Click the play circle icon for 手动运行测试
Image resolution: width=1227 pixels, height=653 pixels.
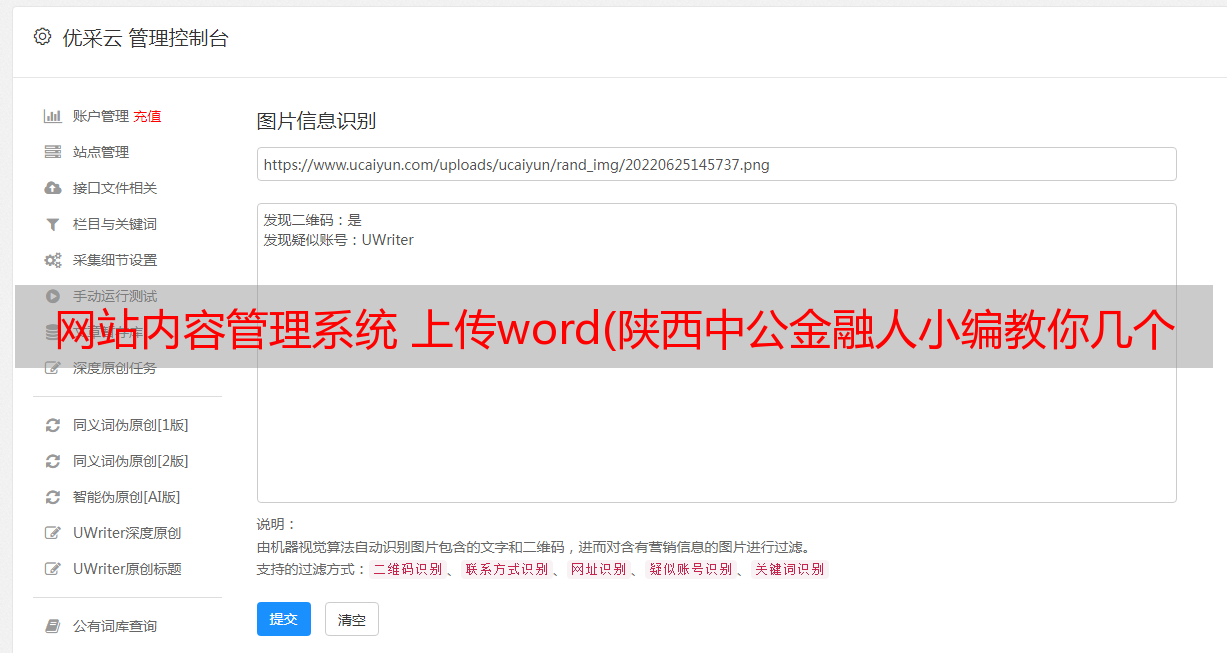pos(53,296)
